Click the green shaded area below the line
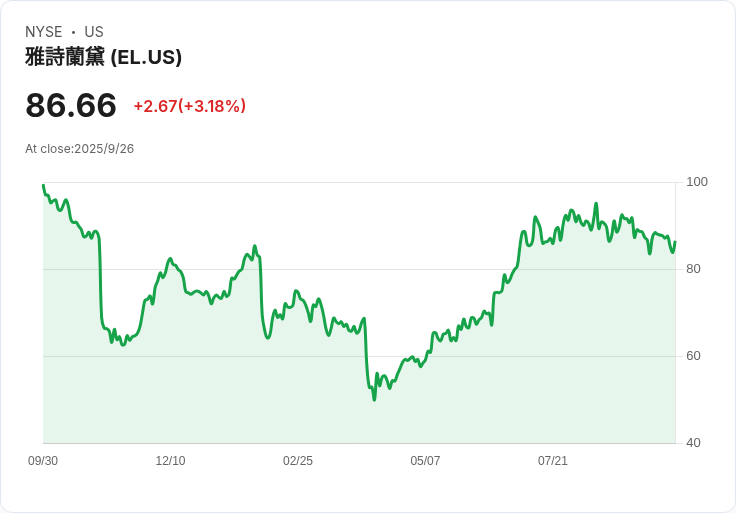The image size is (736, 513). pyautogui.click(x=300, y=400)
